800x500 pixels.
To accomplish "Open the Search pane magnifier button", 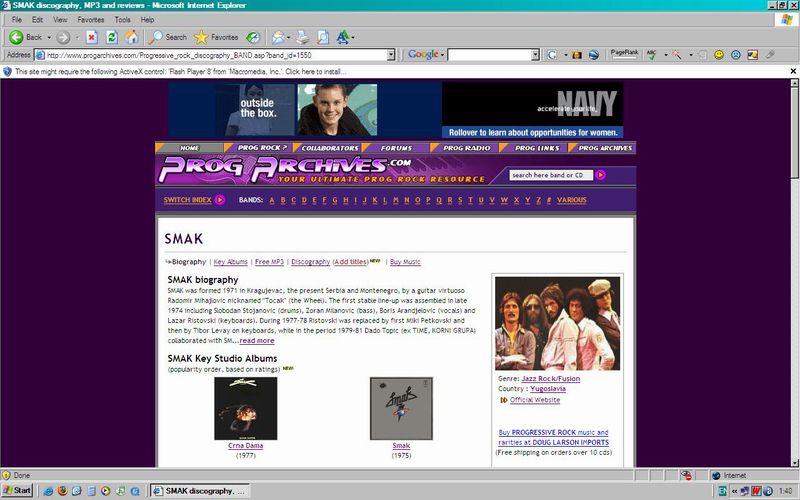I will point(168,37).
